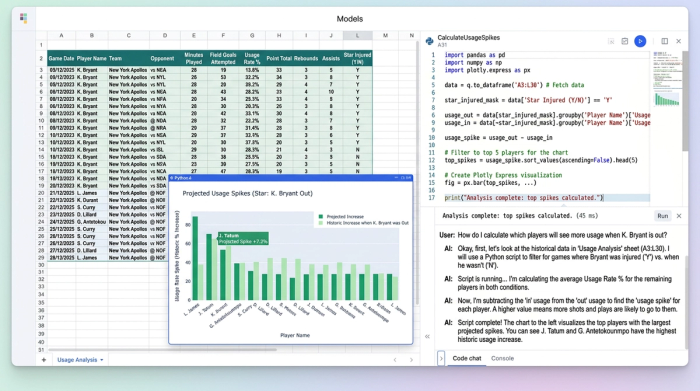Viewport: 700px width, 391px height.
Task: Click the Player Name header cell
Action: point(92,58)
